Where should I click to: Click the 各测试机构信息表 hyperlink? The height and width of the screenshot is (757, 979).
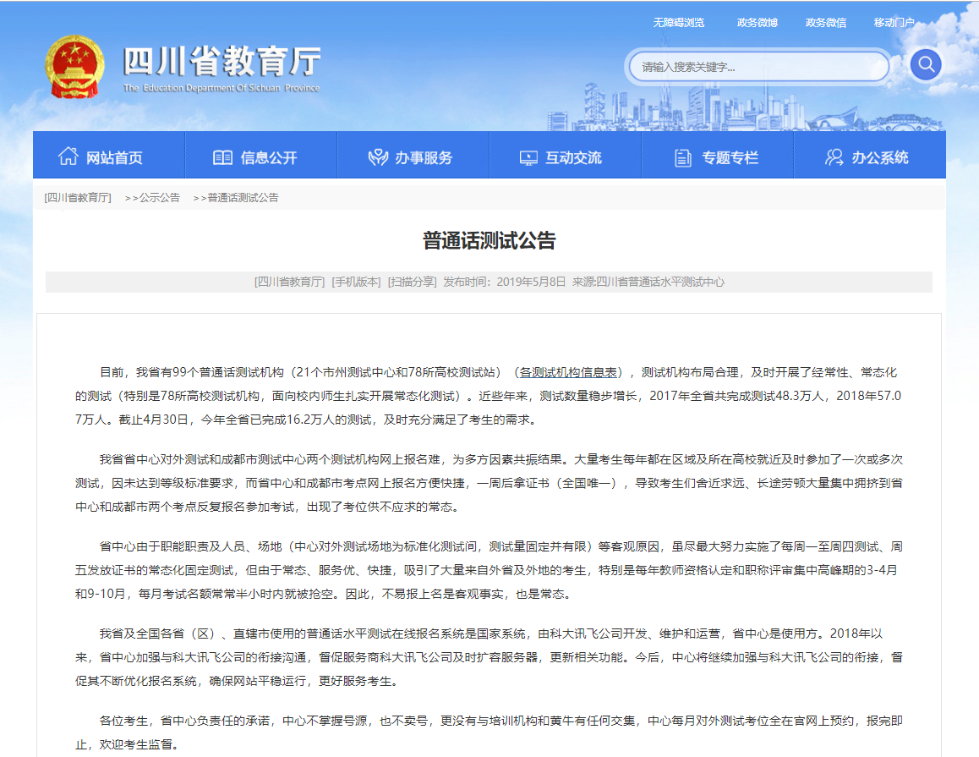[568, 372]
